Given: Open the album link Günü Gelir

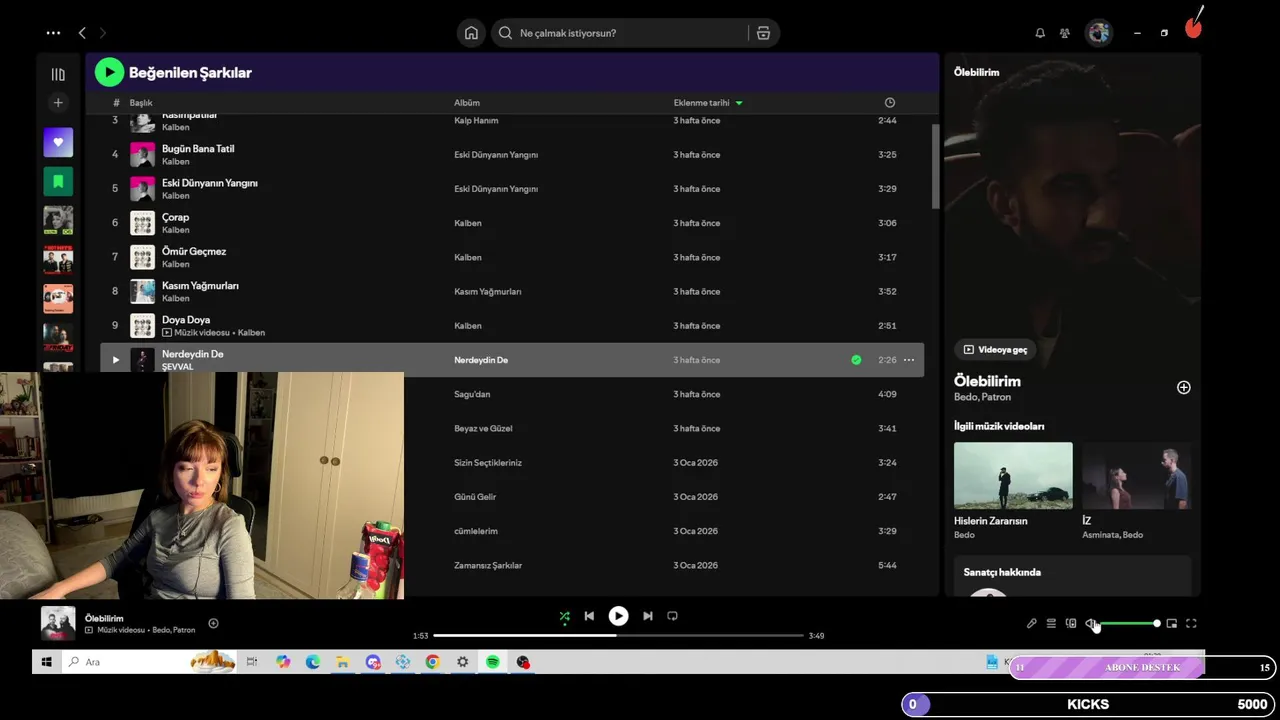Looking at the screenshot, I should pos(475,497).
